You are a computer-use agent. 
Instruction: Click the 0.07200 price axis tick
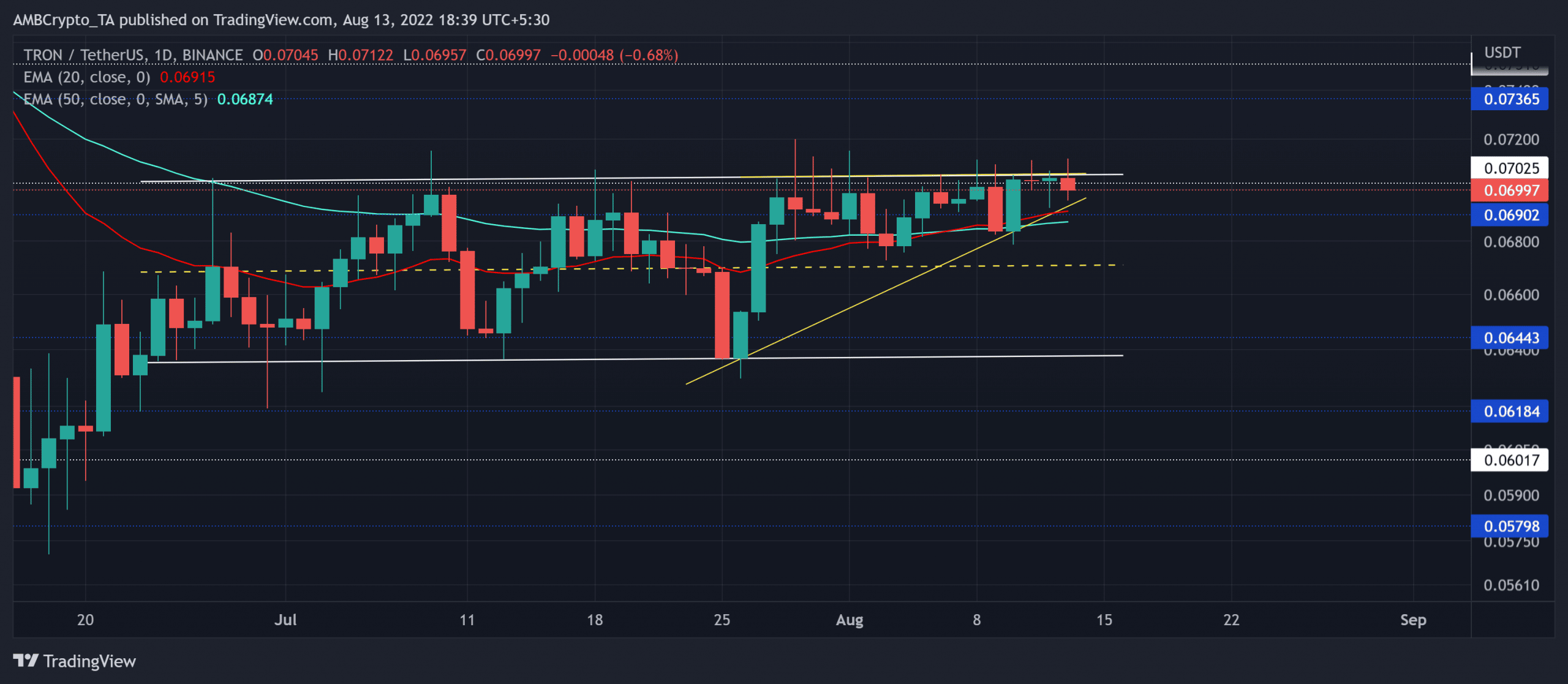tap(1511, 140)
